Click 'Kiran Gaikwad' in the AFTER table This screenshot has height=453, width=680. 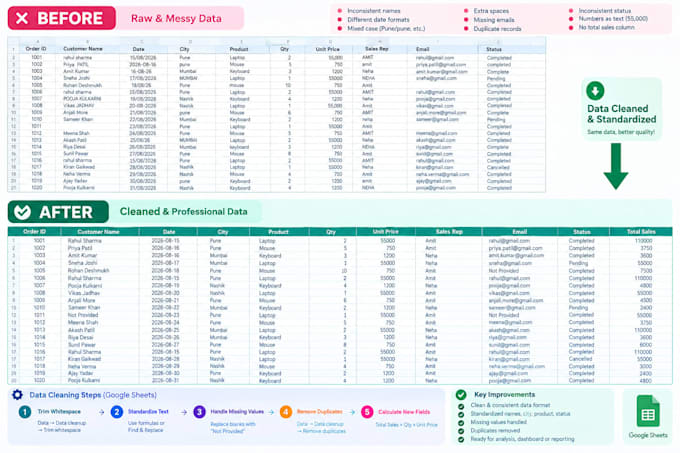(x=84, y=359)
